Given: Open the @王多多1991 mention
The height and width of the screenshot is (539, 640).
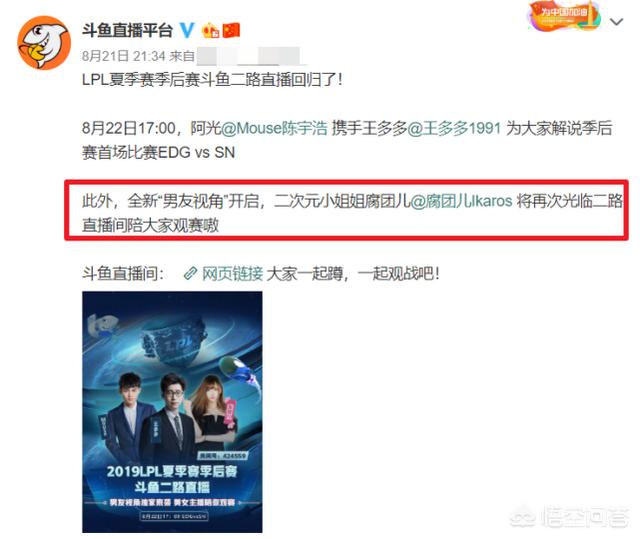Looking at the screenshot, I should (454, 129).
